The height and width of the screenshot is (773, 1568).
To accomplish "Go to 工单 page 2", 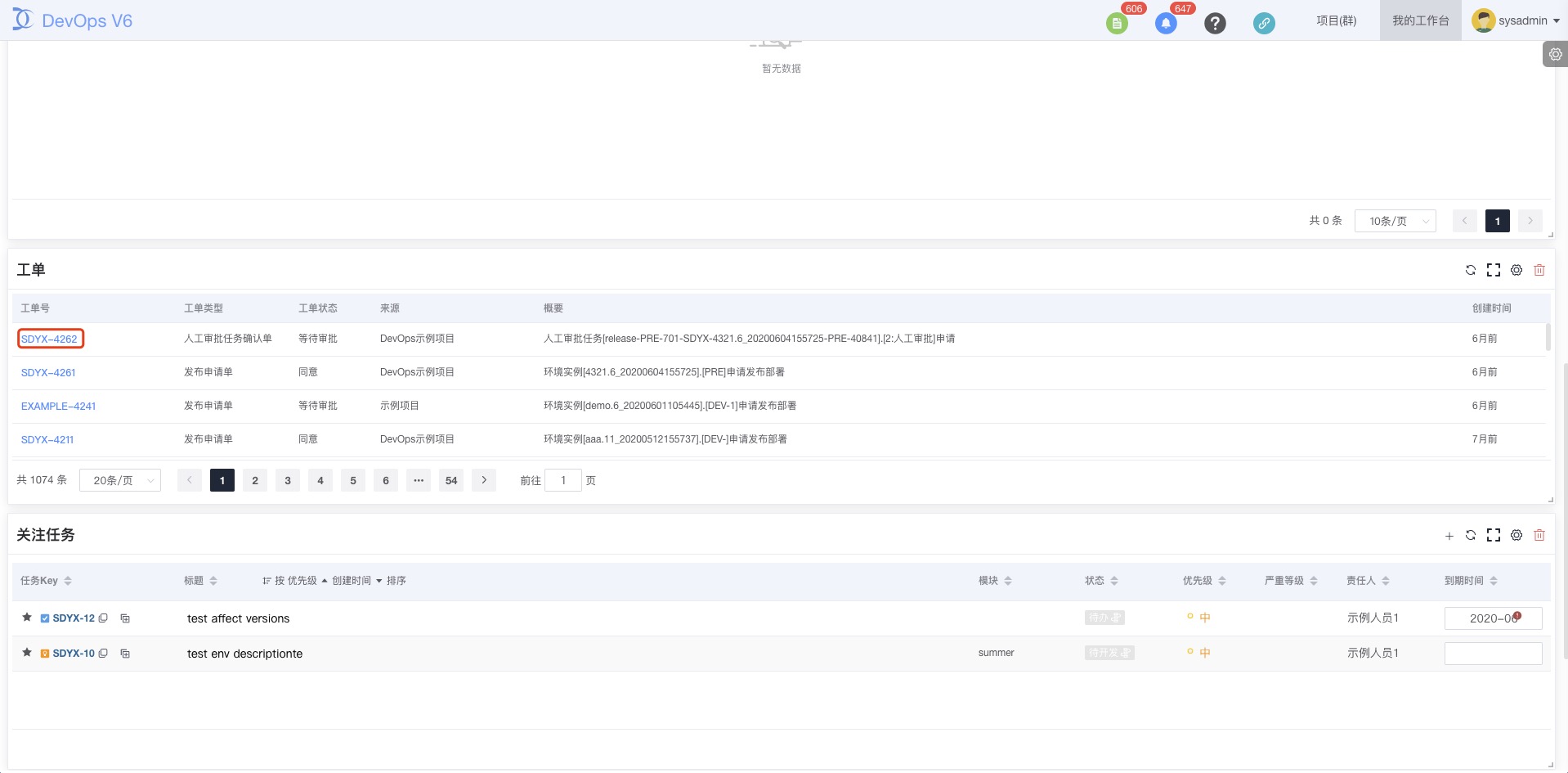I will tap(255, 480).
